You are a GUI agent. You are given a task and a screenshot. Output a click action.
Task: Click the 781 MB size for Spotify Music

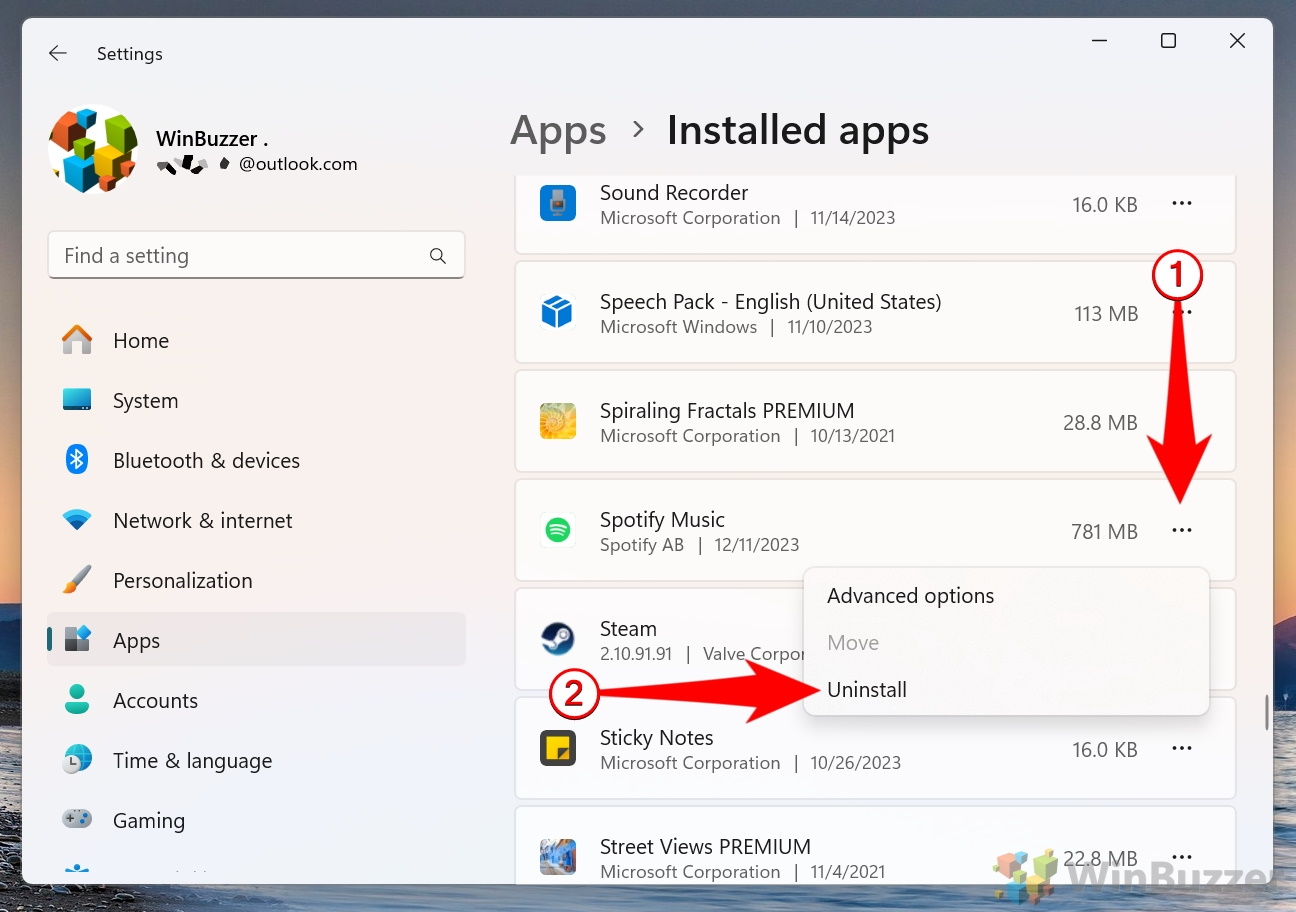point(1104,532)
